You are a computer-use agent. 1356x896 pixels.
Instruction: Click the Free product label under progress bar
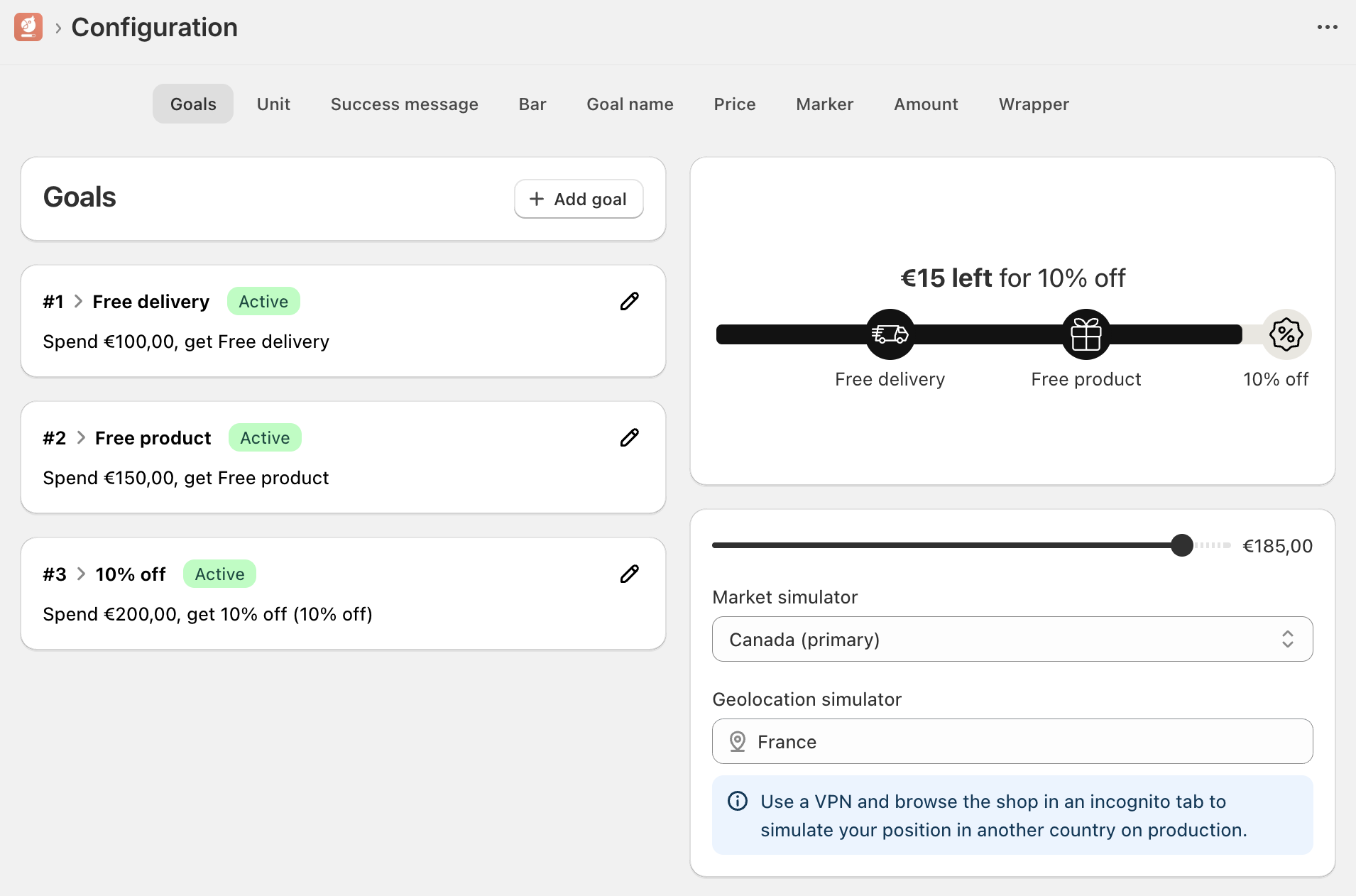[x=1086, y=379]
